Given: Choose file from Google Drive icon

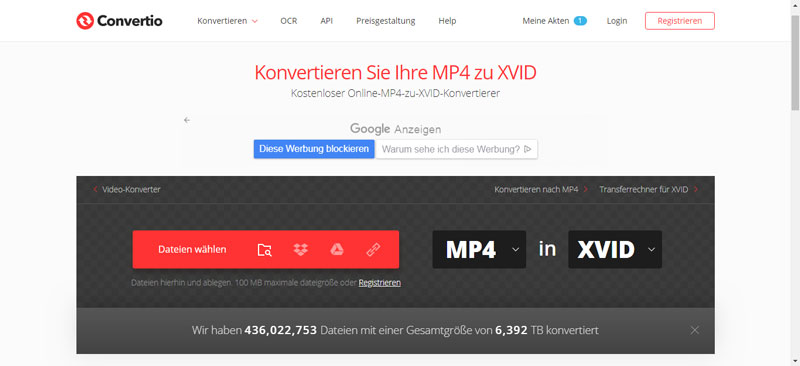Looking at the screenshot, I should (x=337, y=249).
